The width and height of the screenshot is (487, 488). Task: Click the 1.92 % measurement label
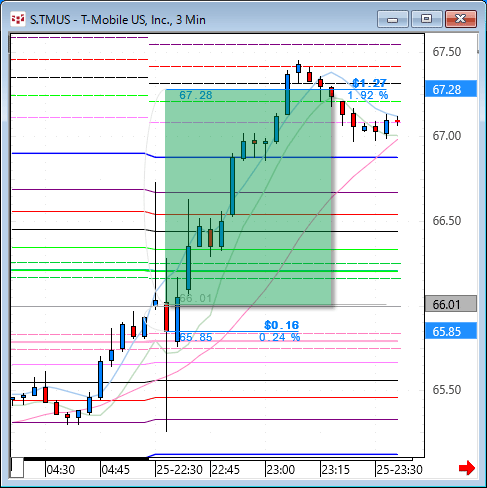(x=368, y=95)
